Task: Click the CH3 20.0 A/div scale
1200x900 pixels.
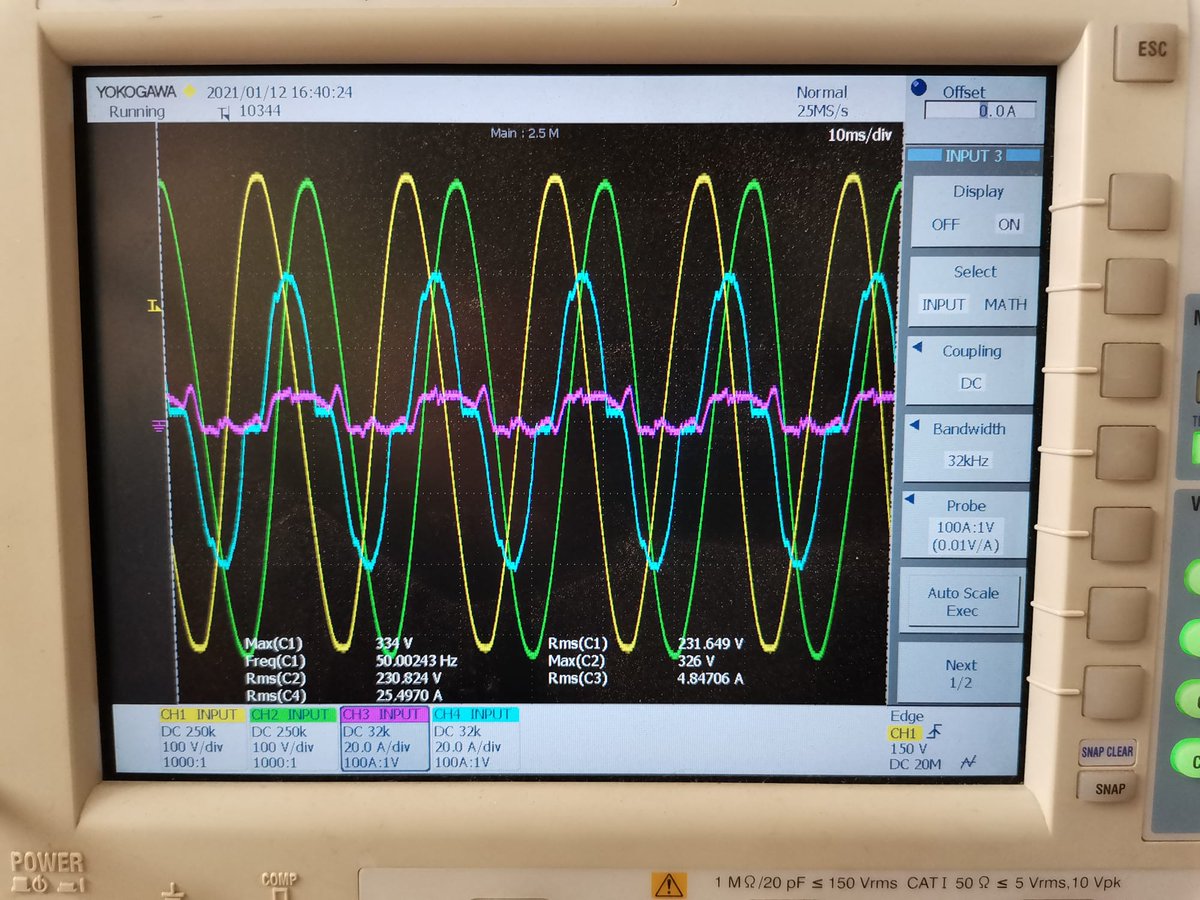Action: pyautogui.click(x=377, y=746)
